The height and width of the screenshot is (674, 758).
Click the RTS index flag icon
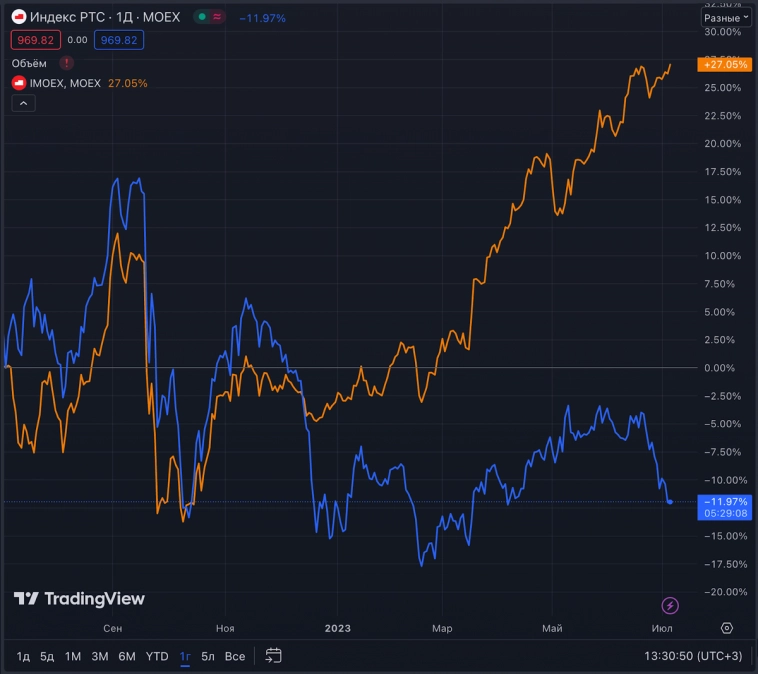click(x=18, y=18)
